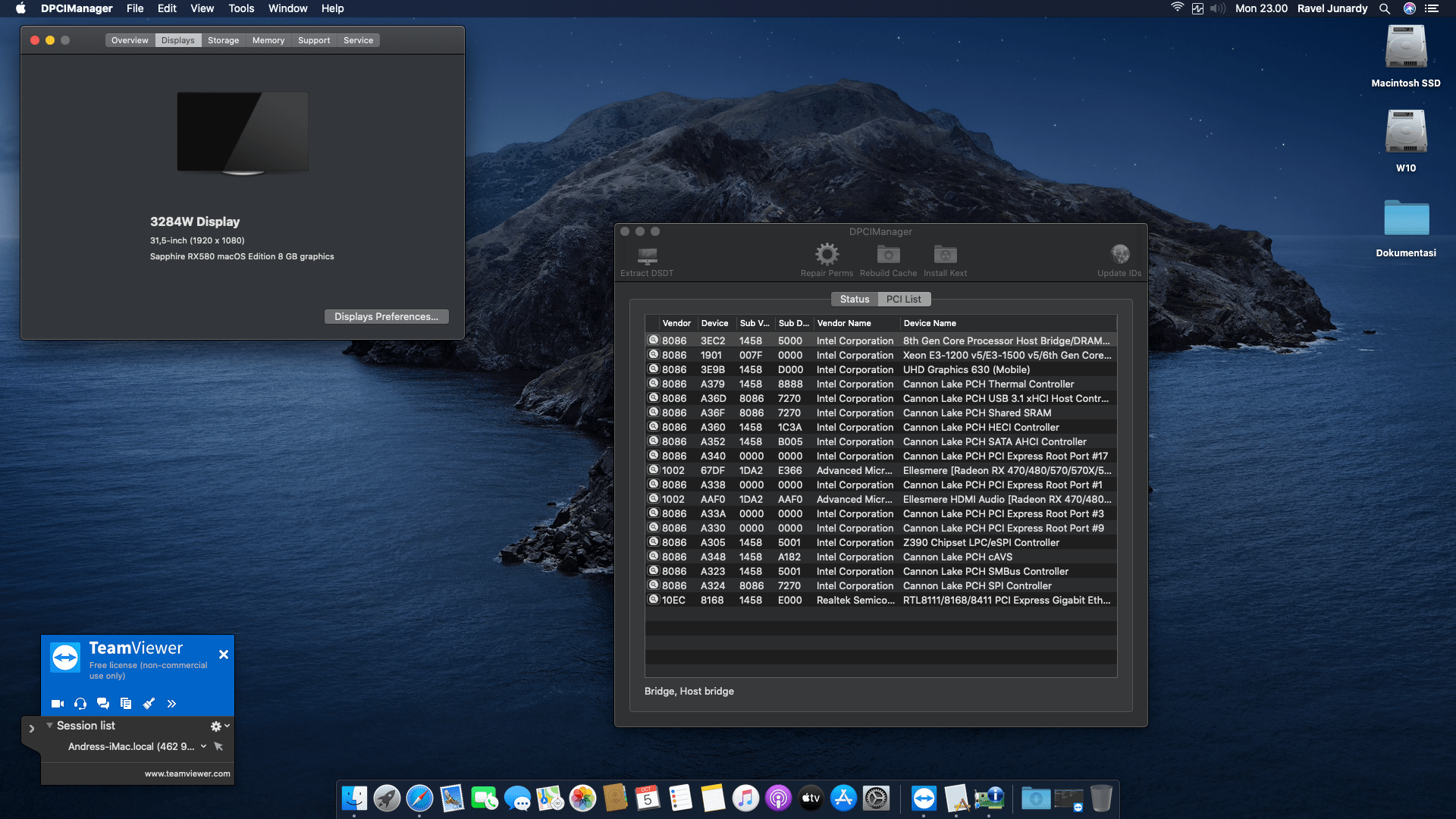Expand the Andress-iMac.local session chevron
The height and width of the screenshot is (819, 1456).
203,746
